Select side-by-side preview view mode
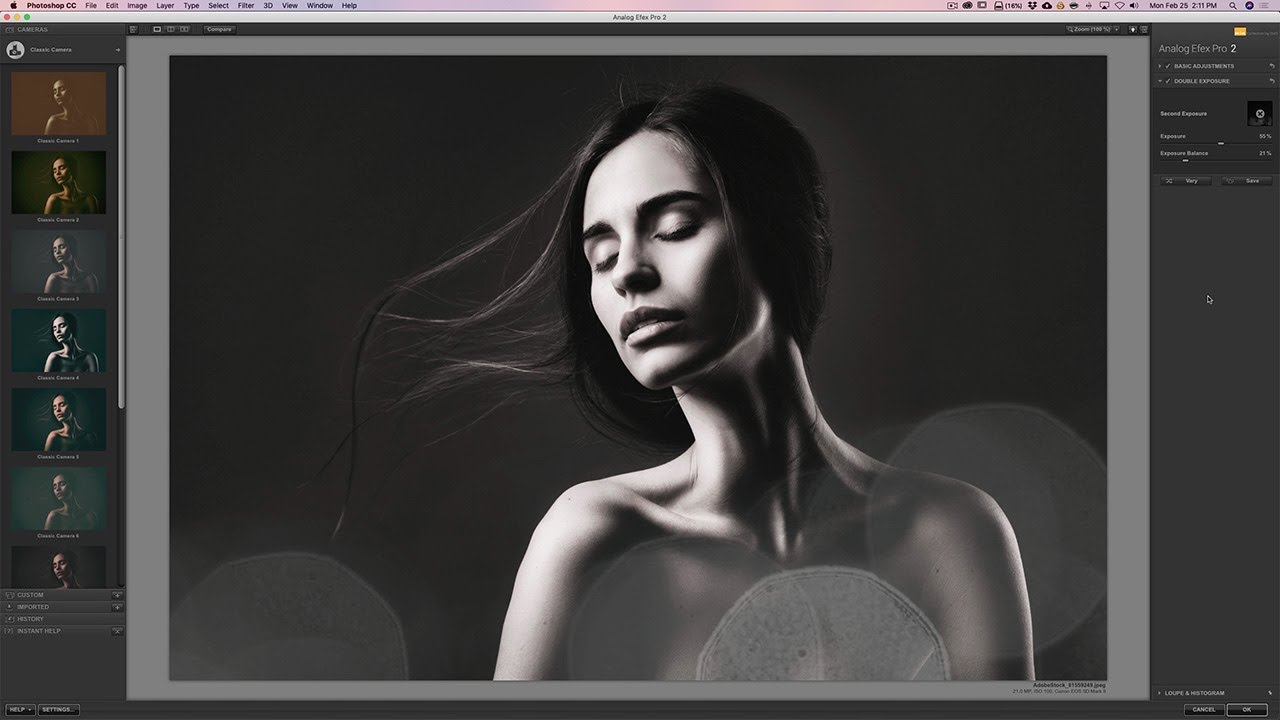Viewport: 1280px width, 720px height. point(184,29)
